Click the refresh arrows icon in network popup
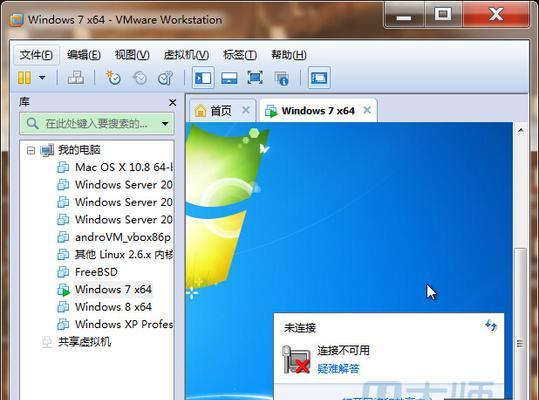This screenshot has height=400, width=539. pyautogui.click(x=491, y=325)
